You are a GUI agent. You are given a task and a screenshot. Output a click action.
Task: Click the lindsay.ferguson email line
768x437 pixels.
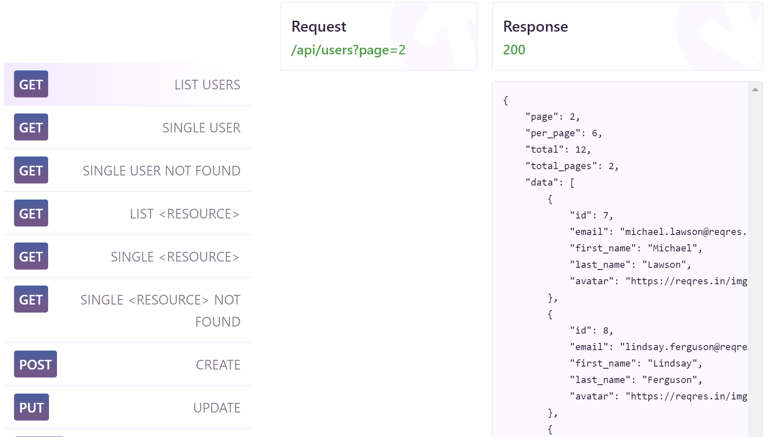[658, 347]
